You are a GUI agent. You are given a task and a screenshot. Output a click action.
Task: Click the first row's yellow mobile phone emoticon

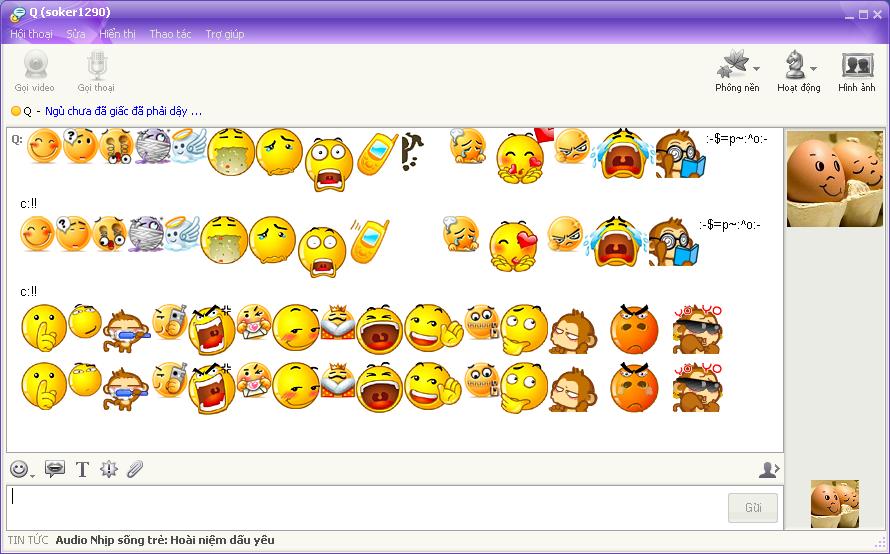pos(377,154)
